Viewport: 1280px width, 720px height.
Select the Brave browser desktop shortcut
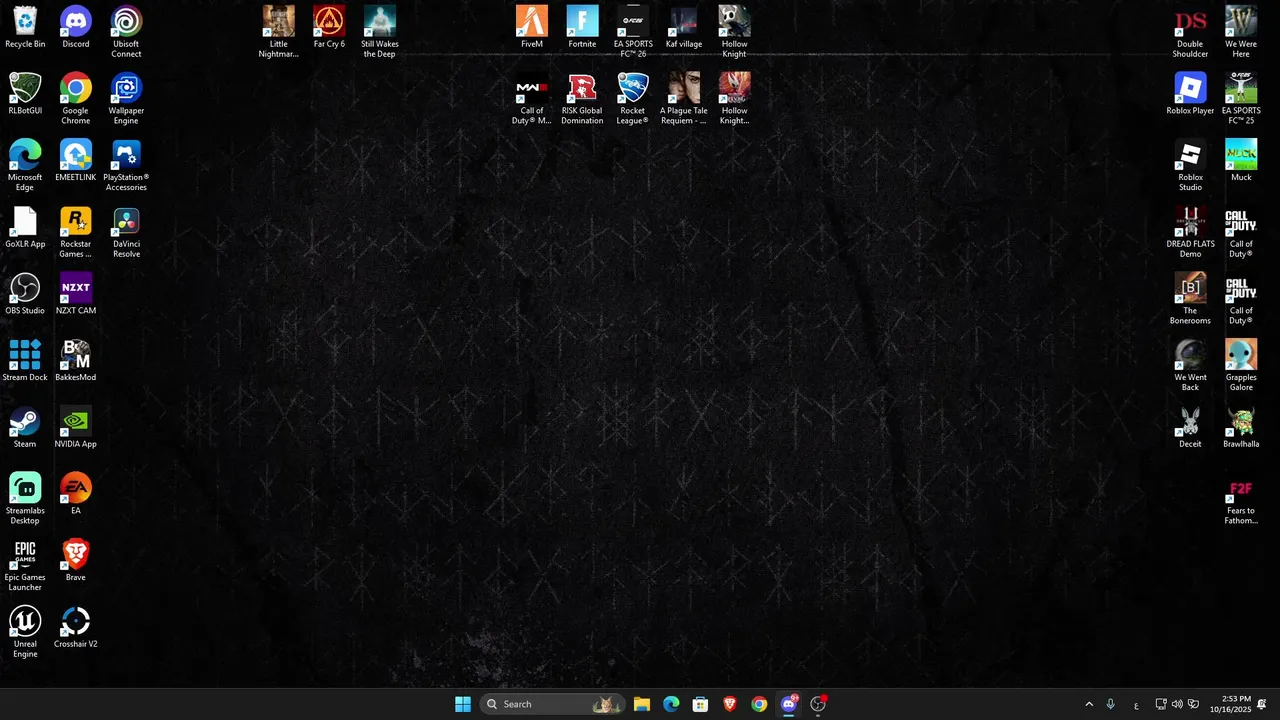click(76, 561)
